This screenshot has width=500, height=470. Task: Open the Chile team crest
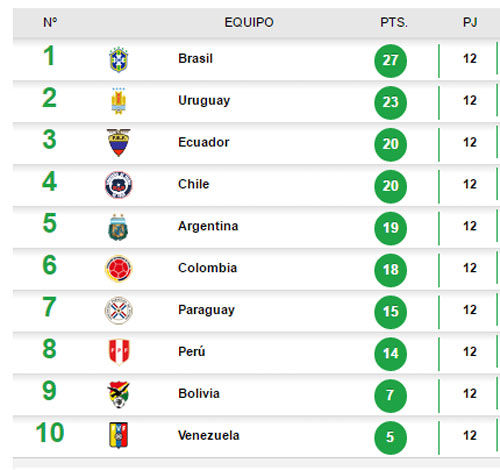coord(118,185)
